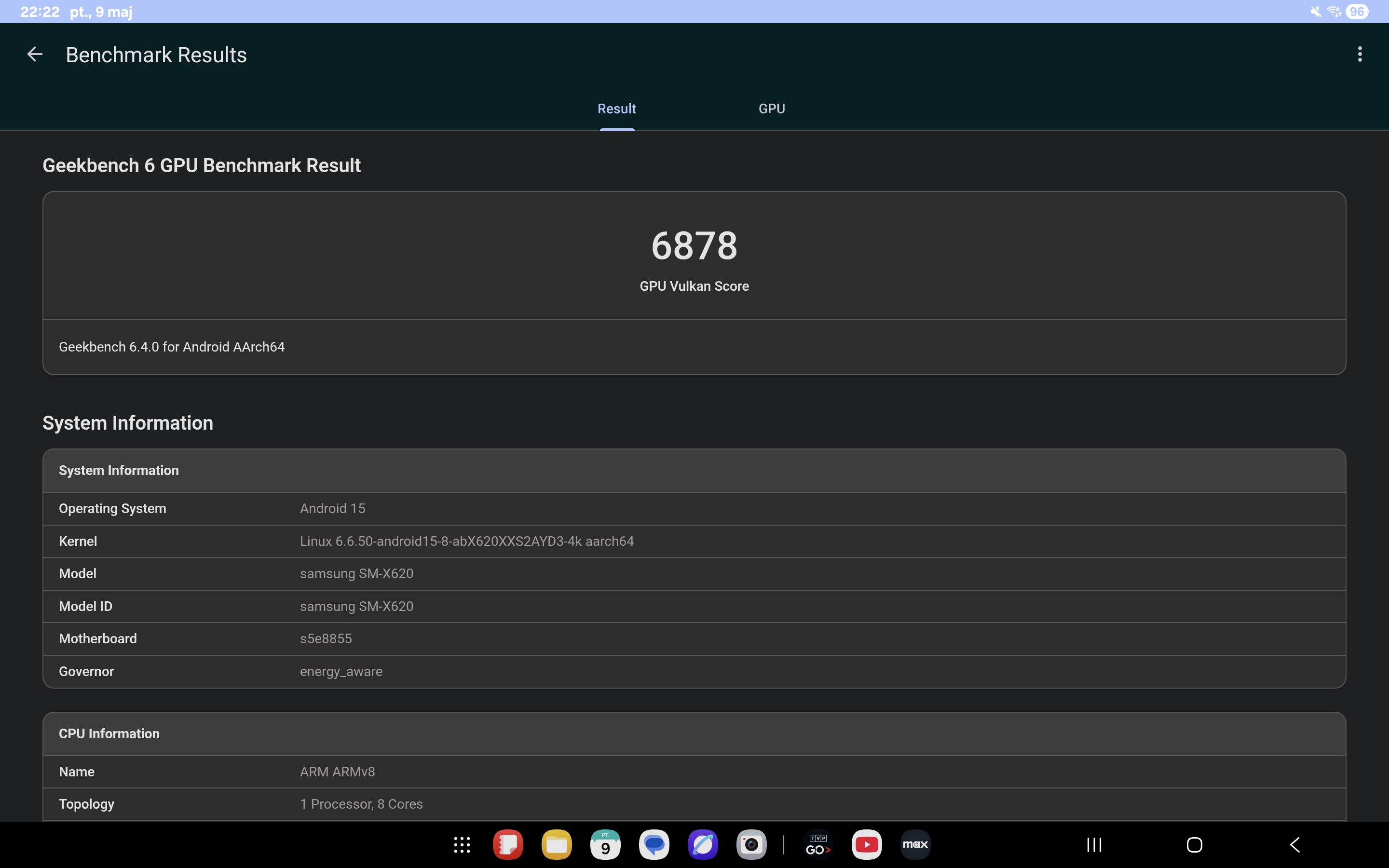The image size is (1389, 868).
Task: Select the Model value samsung SM-X620
Action: click(x=356, y=573)
